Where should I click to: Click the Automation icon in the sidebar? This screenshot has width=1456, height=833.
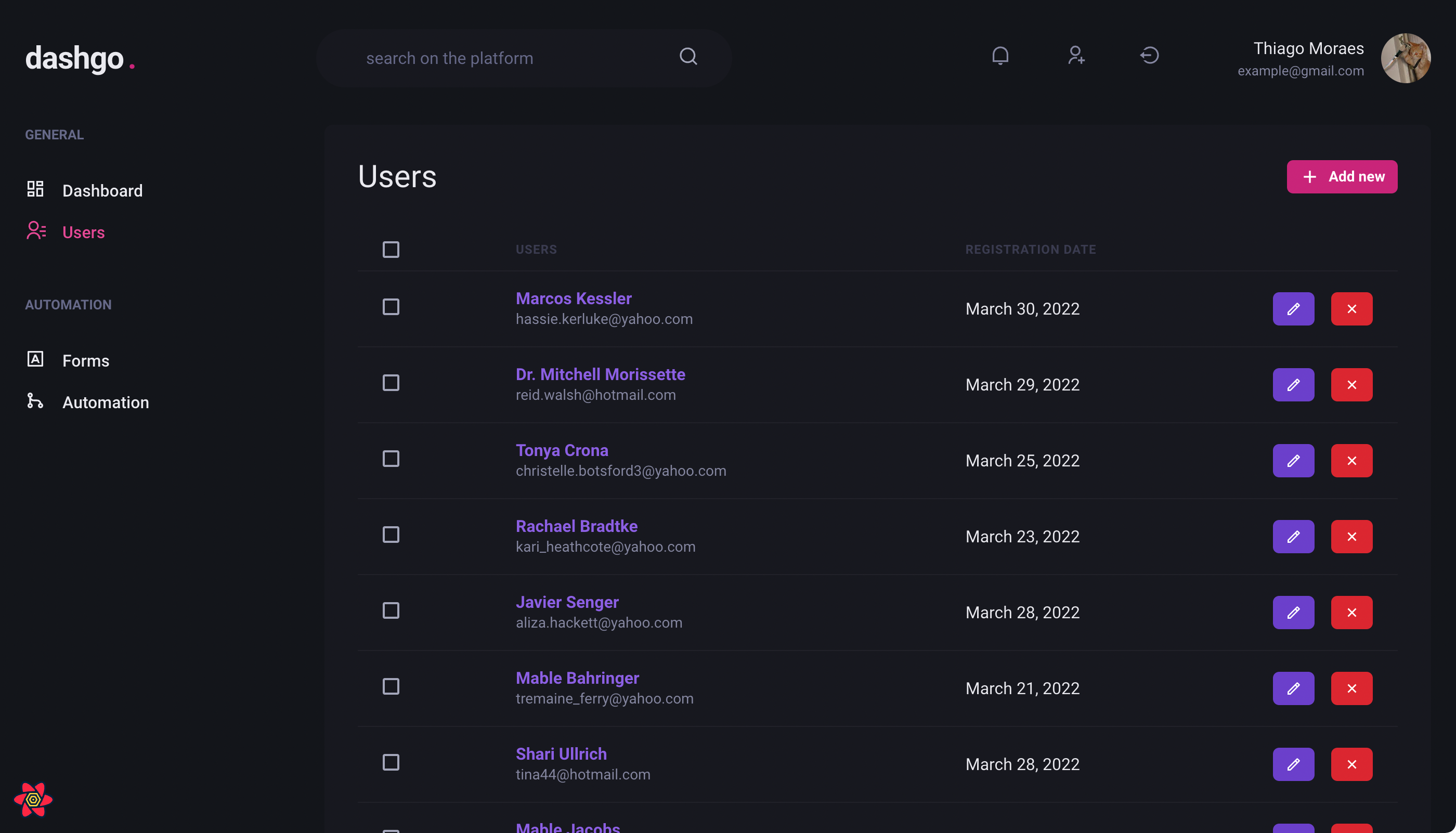[x=35, y=401]
